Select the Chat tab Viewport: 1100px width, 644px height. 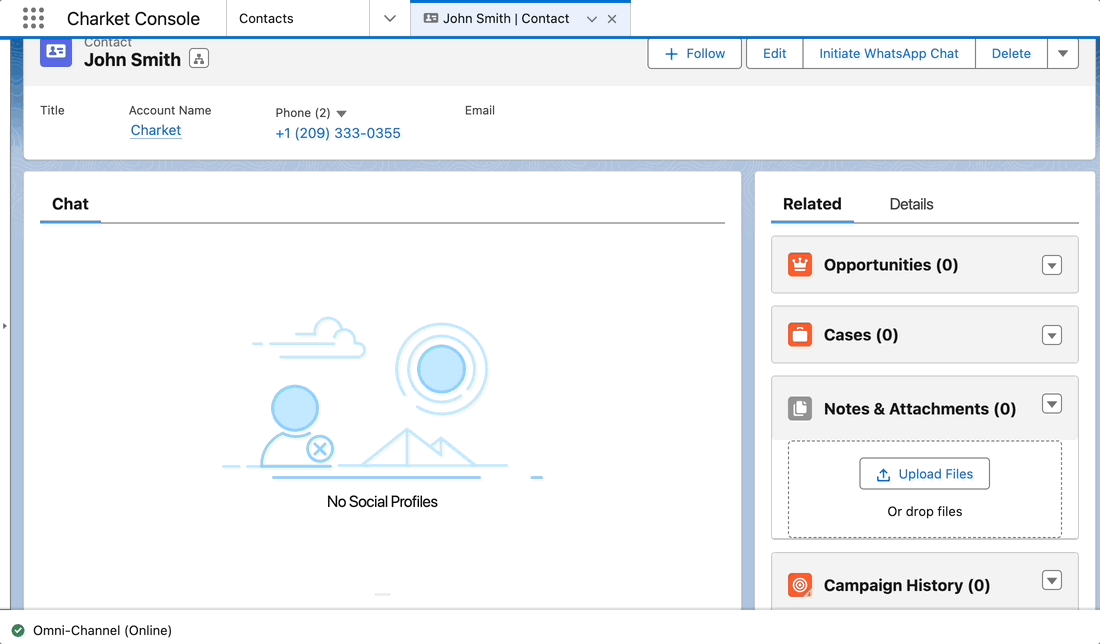(70, 204)
